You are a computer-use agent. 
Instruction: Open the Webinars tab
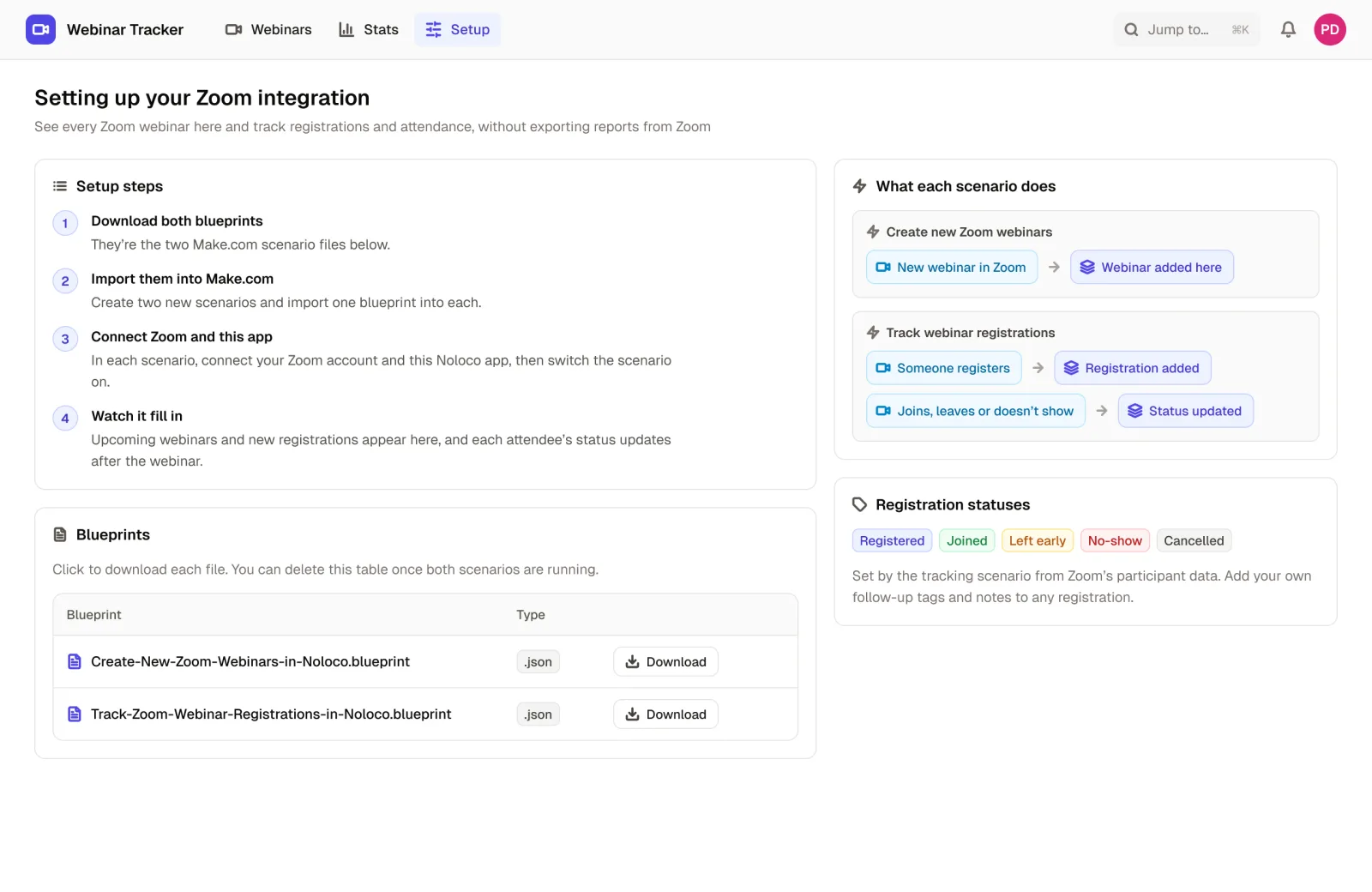[268, 29]
